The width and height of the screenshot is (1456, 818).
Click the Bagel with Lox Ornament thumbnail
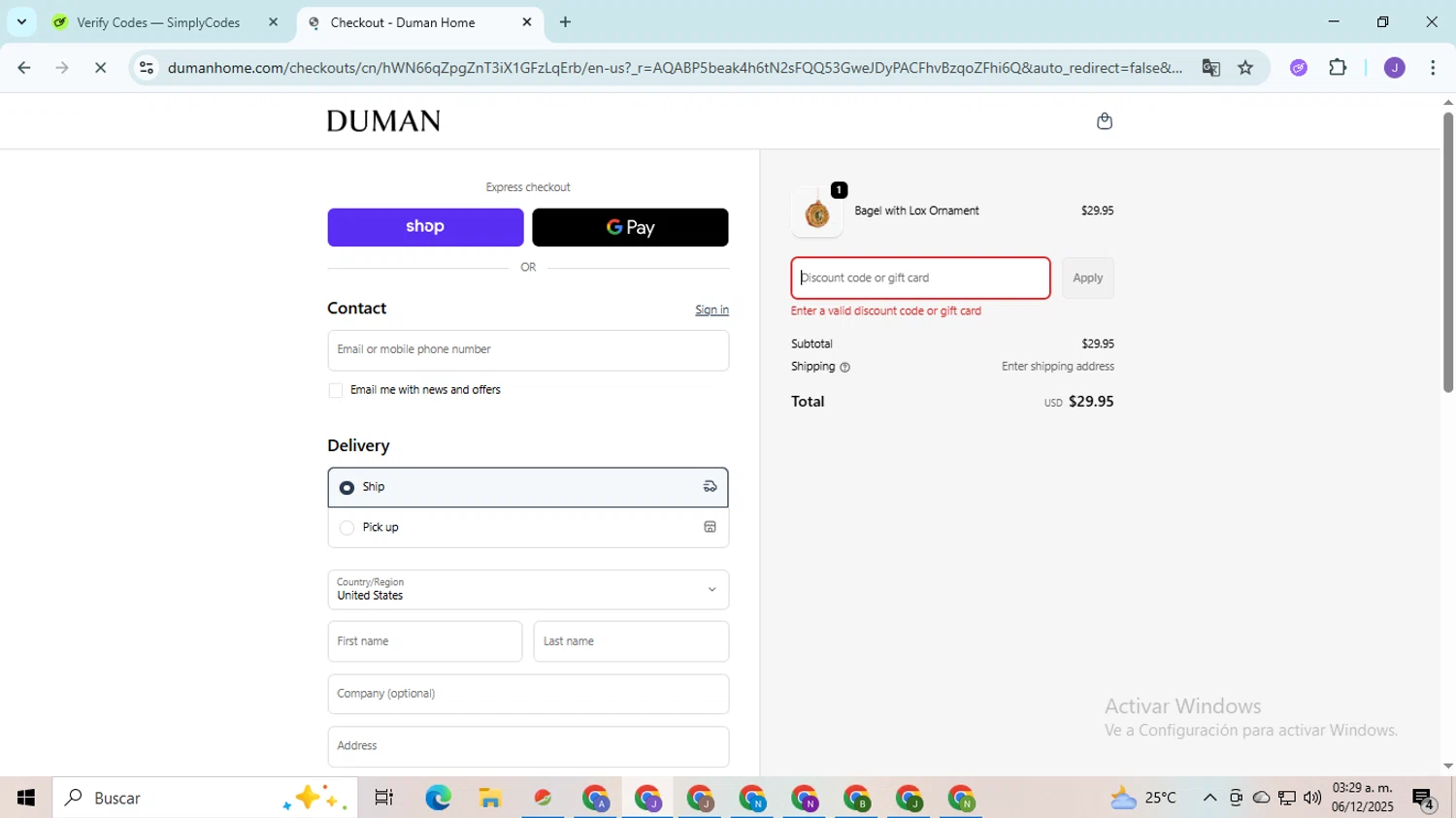coord(817,213)
